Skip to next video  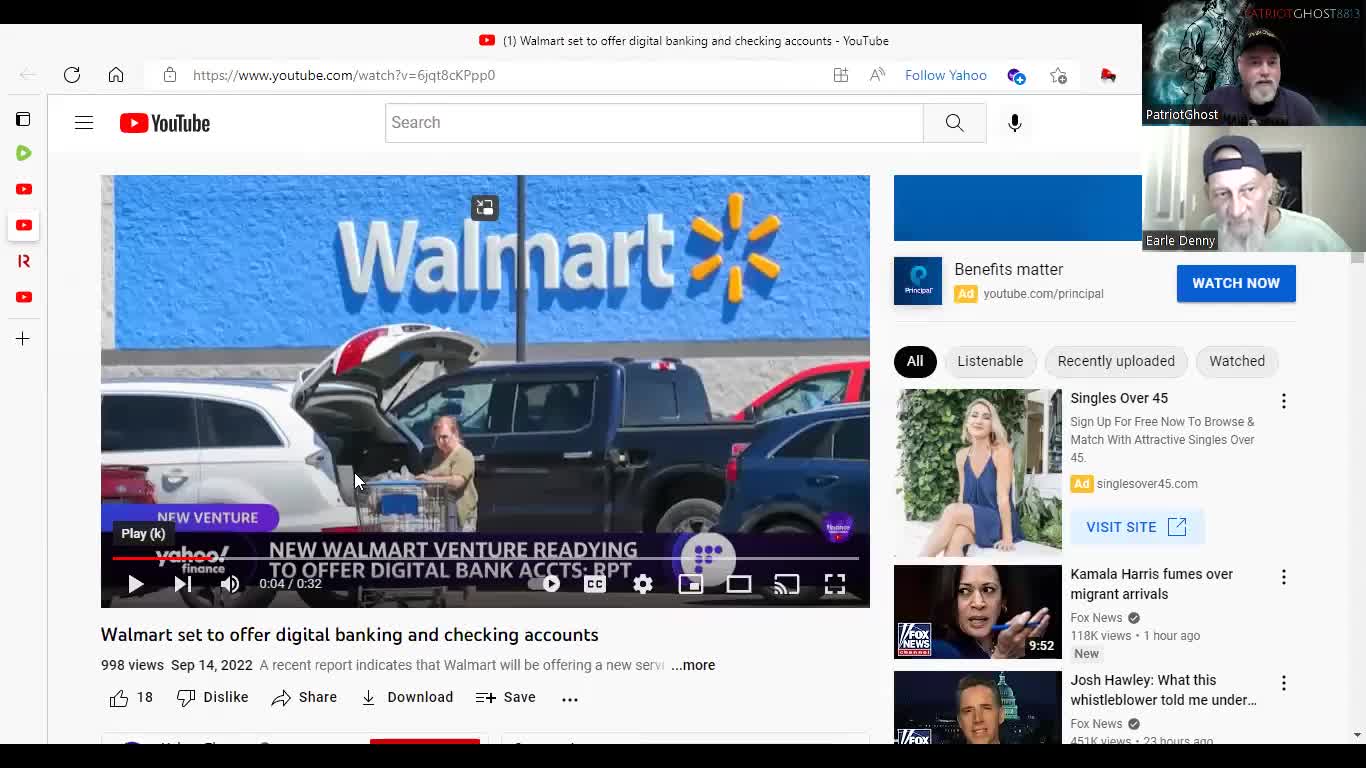[183, 584]
